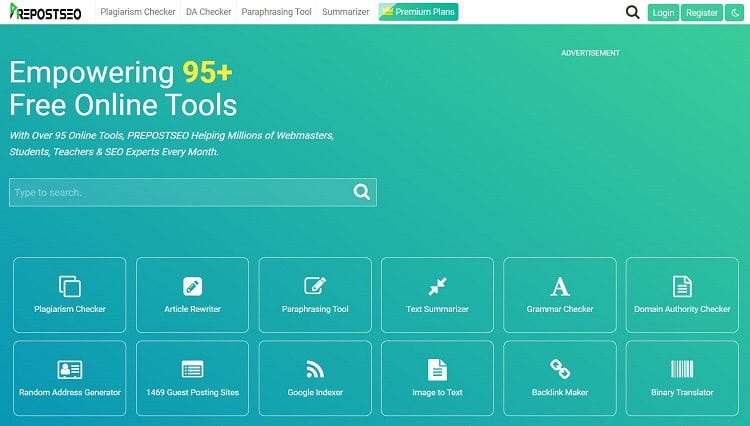
Task: Open Plagiarism Checker in the top navigation
Action: coord(138,12)
